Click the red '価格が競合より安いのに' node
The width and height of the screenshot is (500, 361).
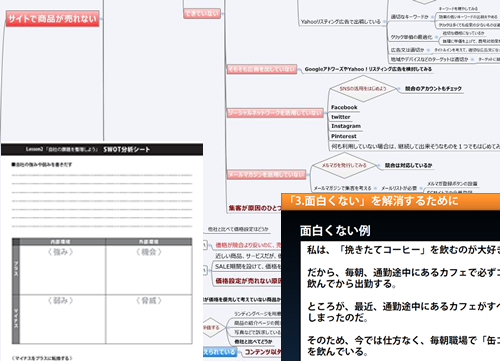tap(248, 245)
